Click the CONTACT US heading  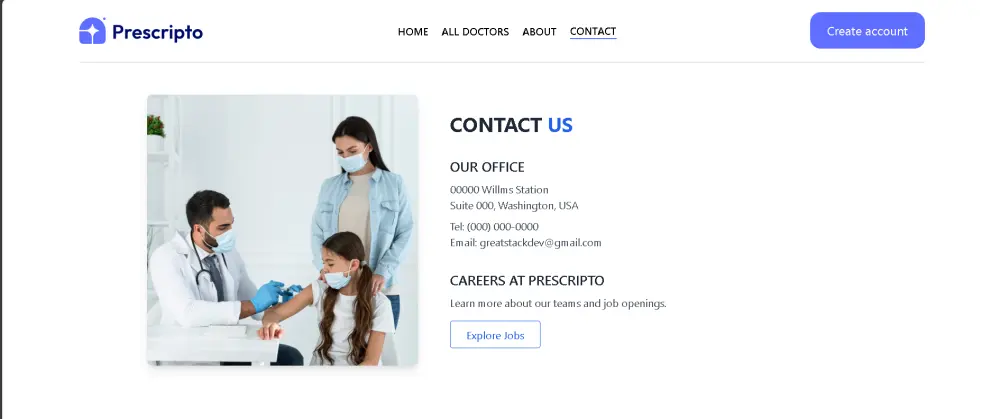click(x=511, y=125)
